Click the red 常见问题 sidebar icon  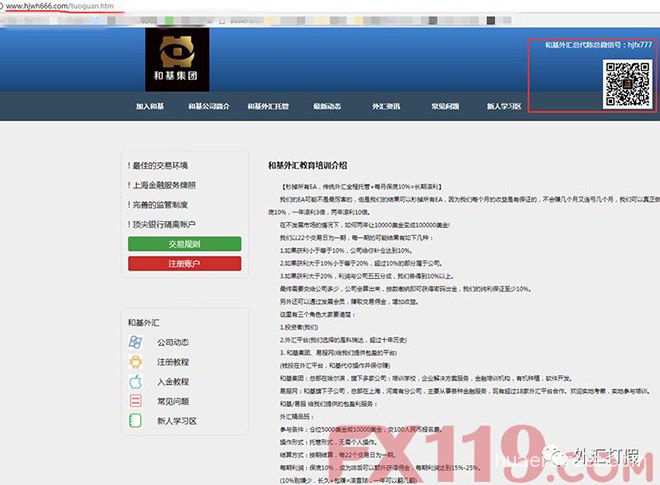(x=135, y=401)
